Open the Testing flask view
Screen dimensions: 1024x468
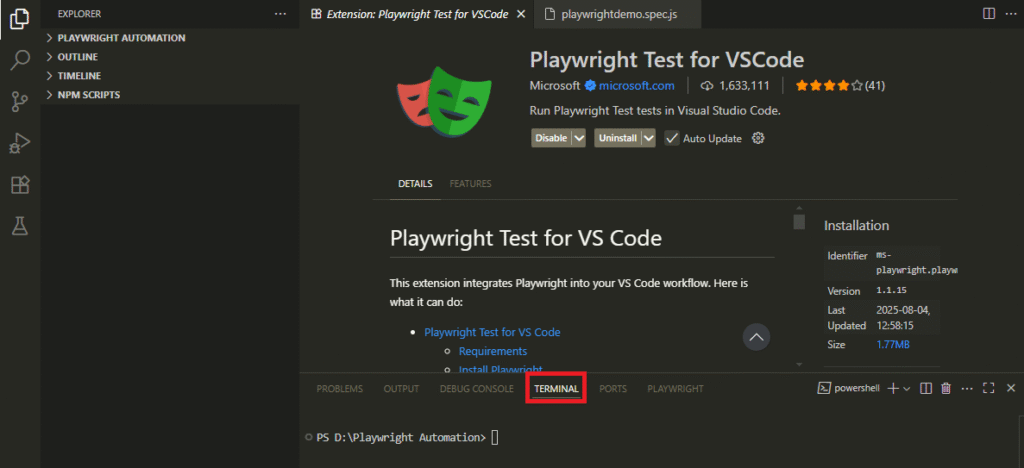(x=20, y=226)
